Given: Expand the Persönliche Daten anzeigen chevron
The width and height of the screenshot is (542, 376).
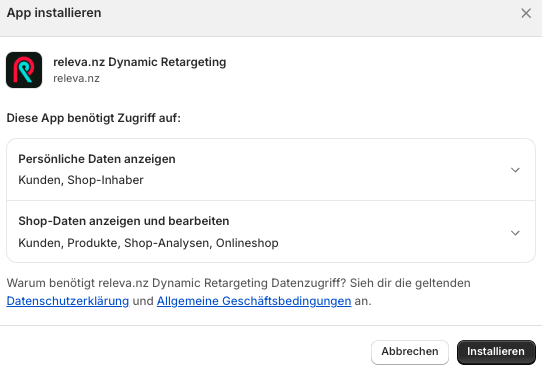Looking at the screenshot, I should 515,170.
